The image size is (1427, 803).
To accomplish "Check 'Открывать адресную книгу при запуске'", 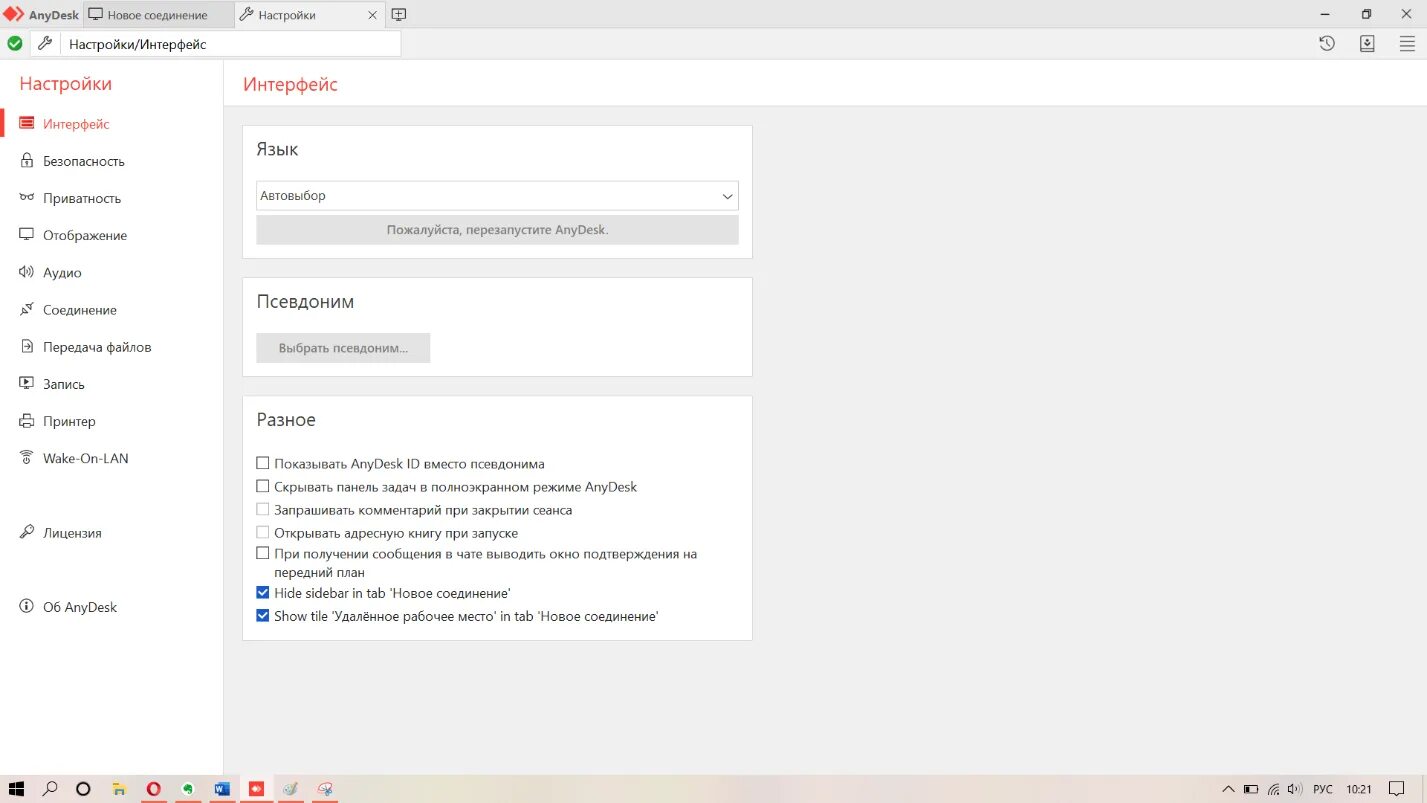I will click(x=263, y=533).
